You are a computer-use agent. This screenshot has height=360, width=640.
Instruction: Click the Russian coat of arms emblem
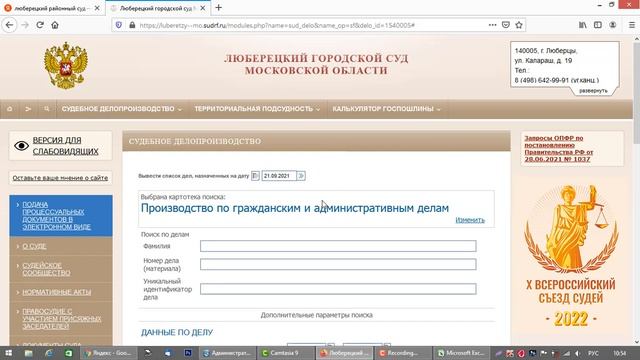click(x=66, y=65)
